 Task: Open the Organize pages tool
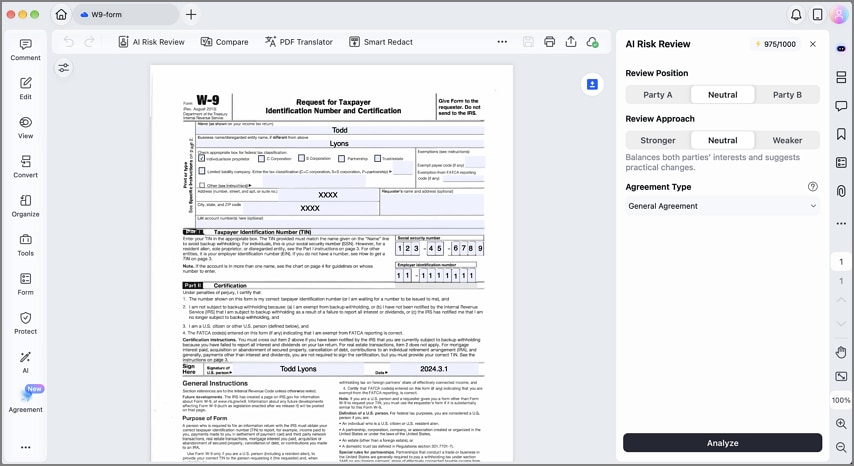click(25, 206)
